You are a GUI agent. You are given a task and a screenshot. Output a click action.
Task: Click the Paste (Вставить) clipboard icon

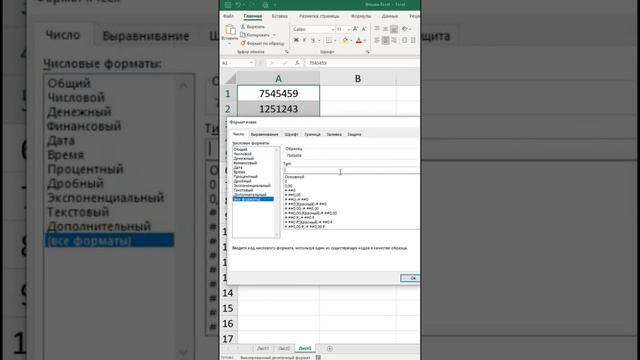click(x=231, y=30)
